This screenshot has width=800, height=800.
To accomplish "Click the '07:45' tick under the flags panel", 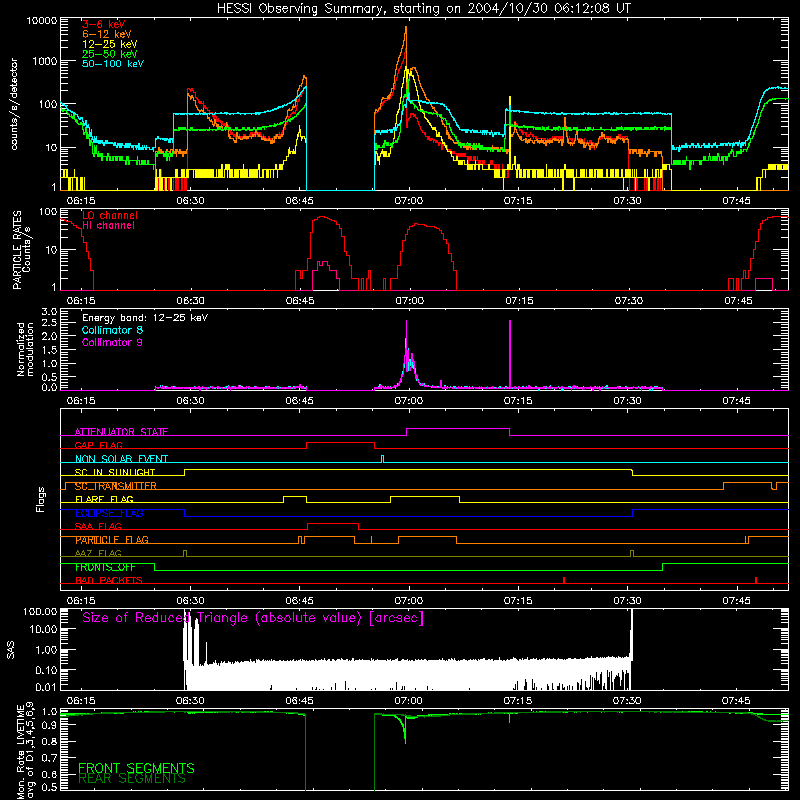I will [737, 601].
